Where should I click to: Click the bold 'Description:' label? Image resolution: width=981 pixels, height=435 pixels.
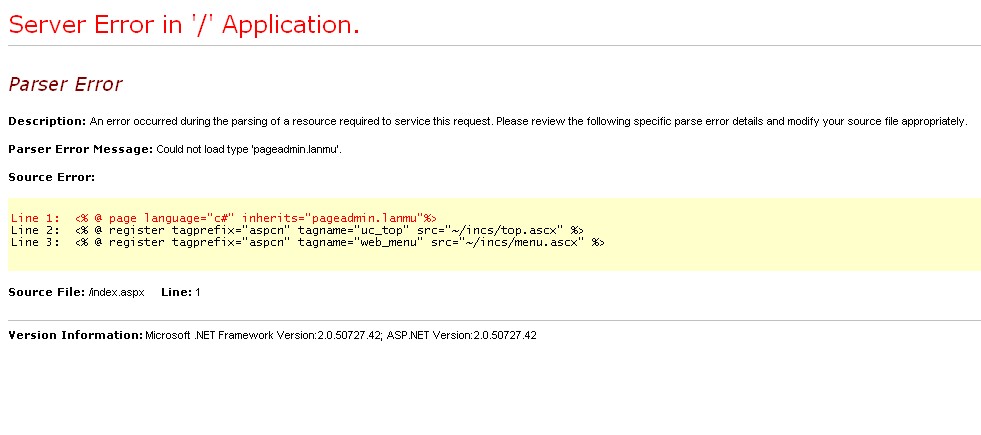pyautogui.click(x=47, y=121)
